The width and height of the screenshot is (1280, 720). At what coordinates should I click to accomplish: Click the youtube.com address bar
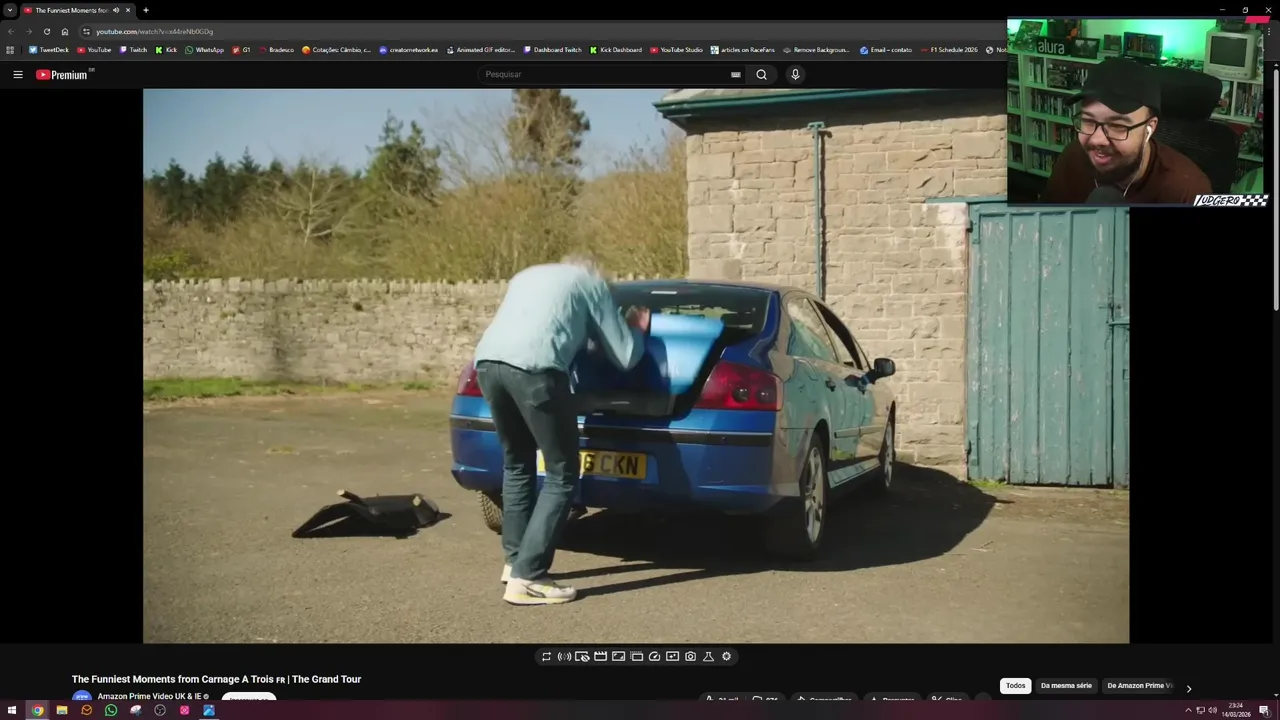coord(540,31)
